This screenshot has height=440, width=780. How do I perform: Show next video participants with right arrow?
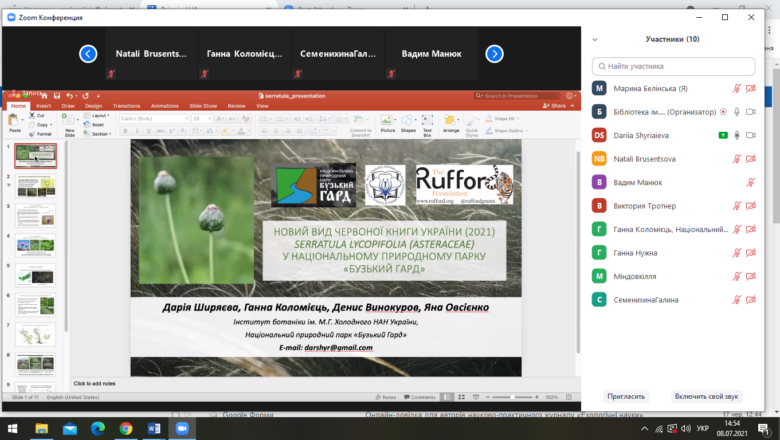(494, 54)
